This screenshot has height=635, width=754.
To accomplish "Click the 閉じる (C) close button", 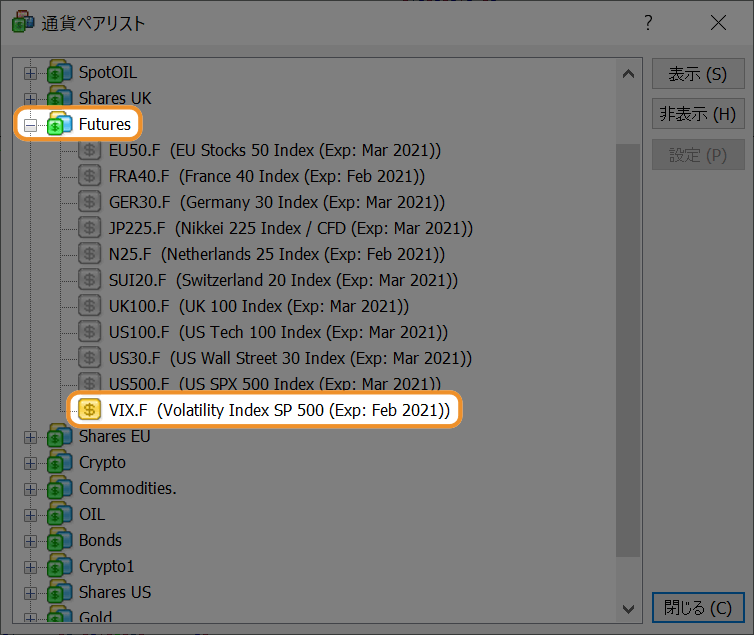I will 698,608.
